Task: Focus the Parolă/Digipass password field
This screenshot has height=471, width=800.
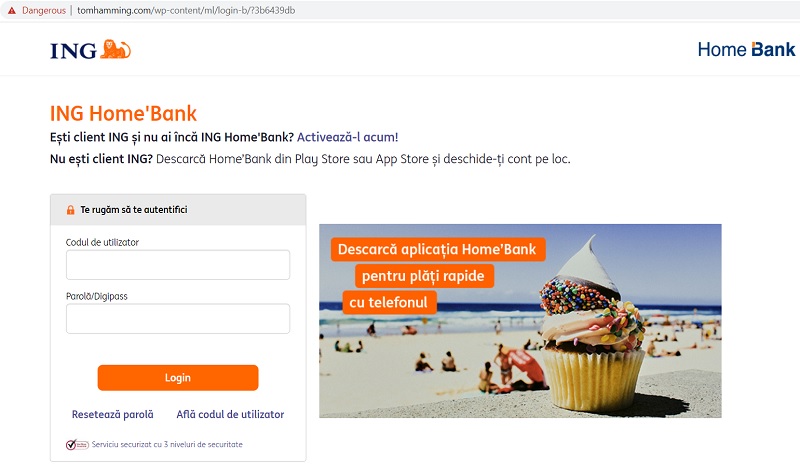Action: 178,318
